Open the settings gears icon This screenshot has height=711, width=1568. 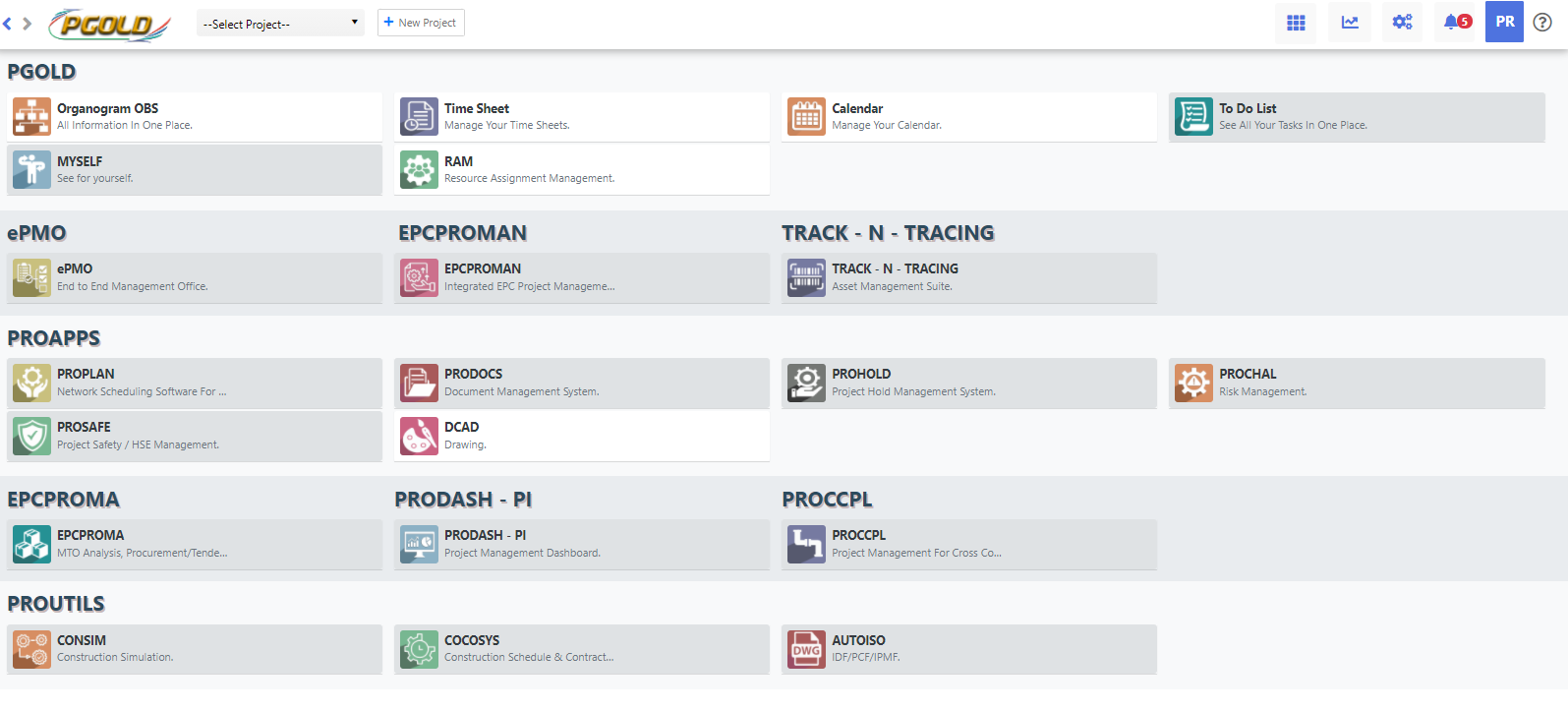1402,22
